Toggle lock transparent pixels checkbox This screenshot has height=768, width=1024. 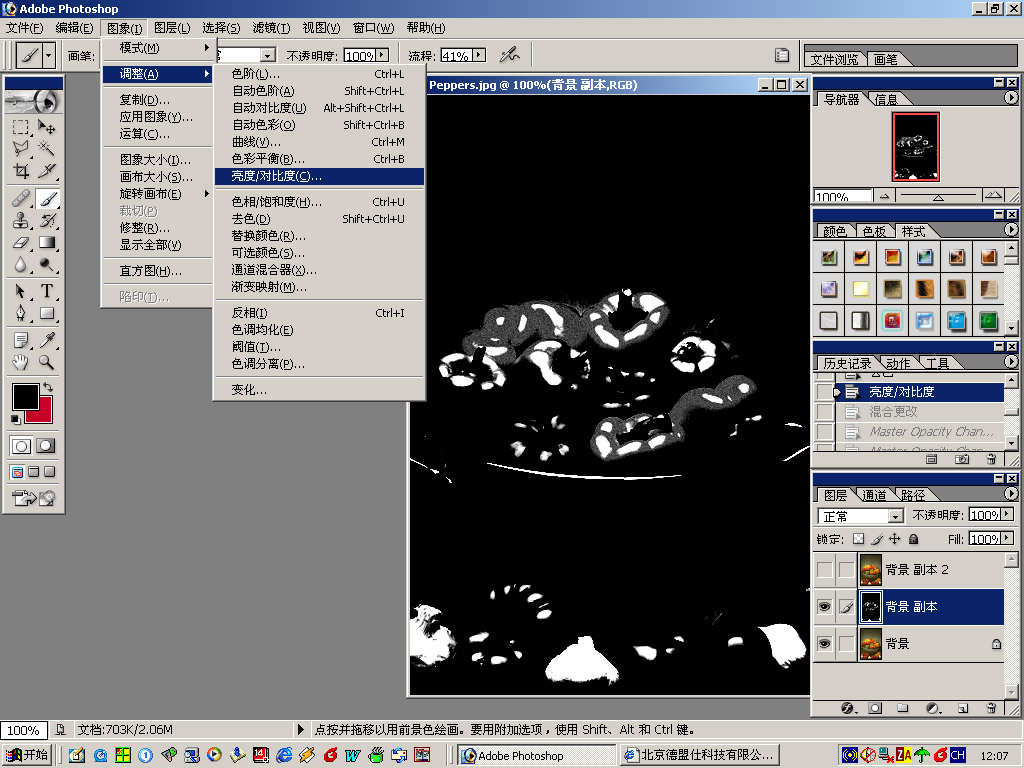click(x=859, y=539)
